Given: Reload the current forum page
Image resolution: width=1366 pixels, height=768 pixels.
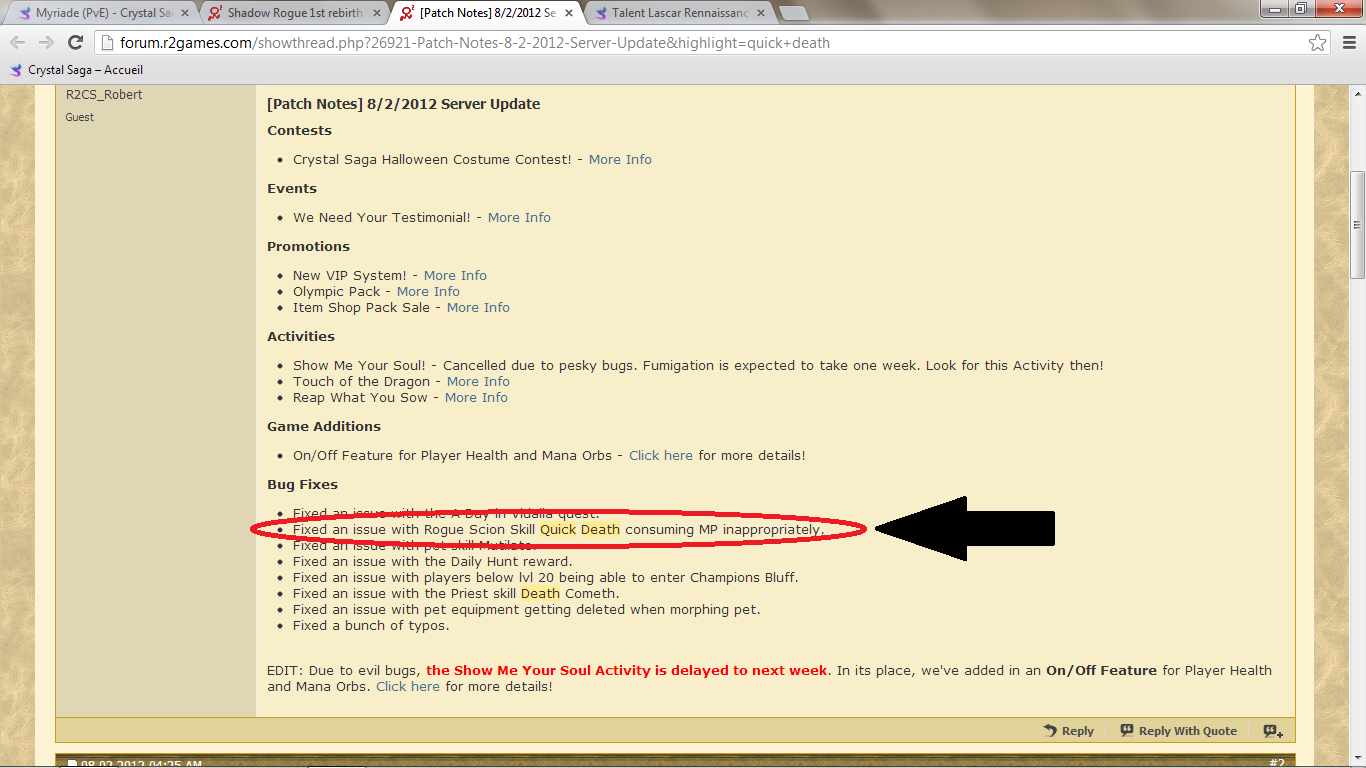Looking at the screenshot, I should point(75,43).
